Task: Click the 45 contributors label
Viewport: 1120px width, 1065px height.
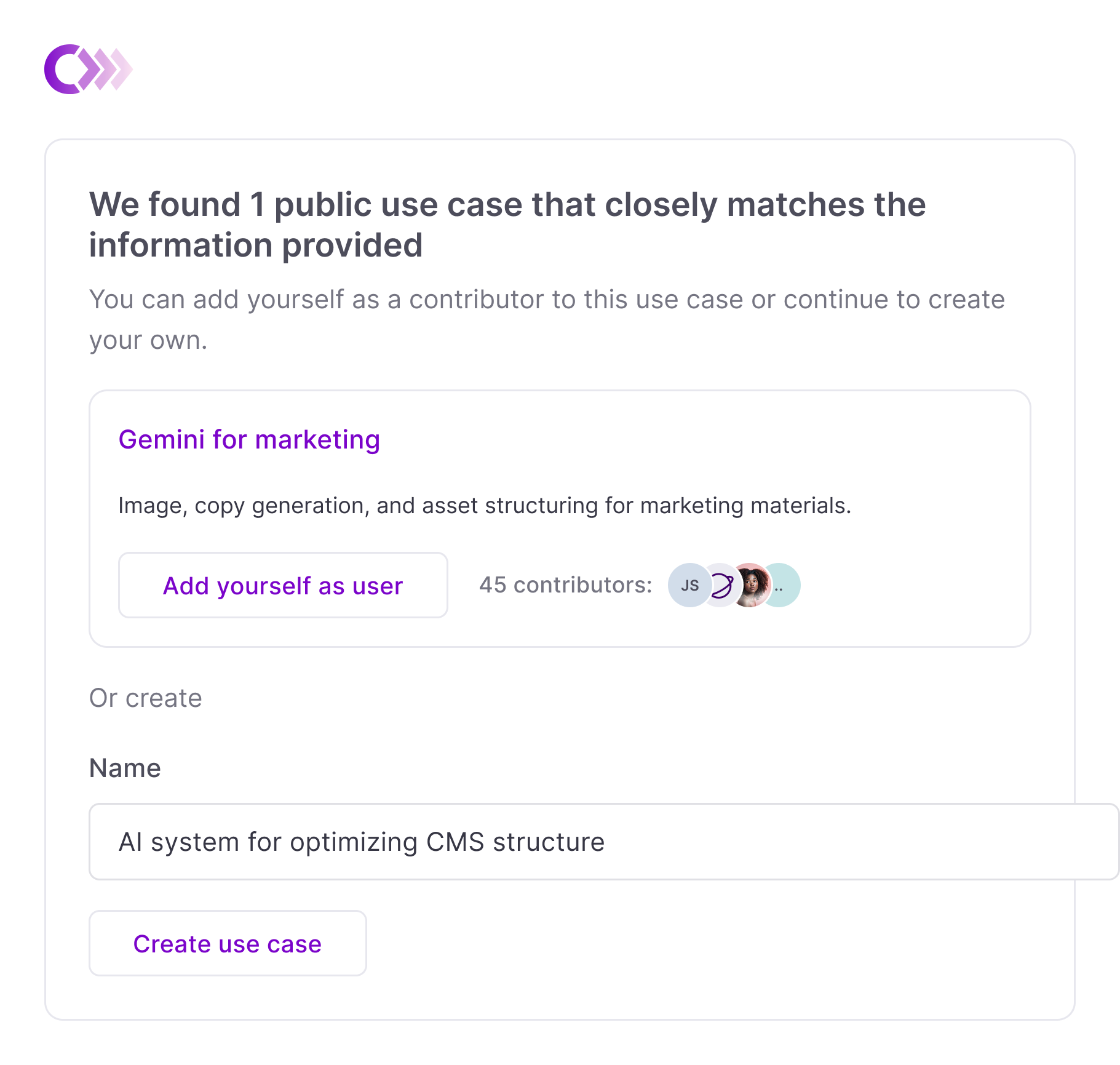Action: pos(565,584)
